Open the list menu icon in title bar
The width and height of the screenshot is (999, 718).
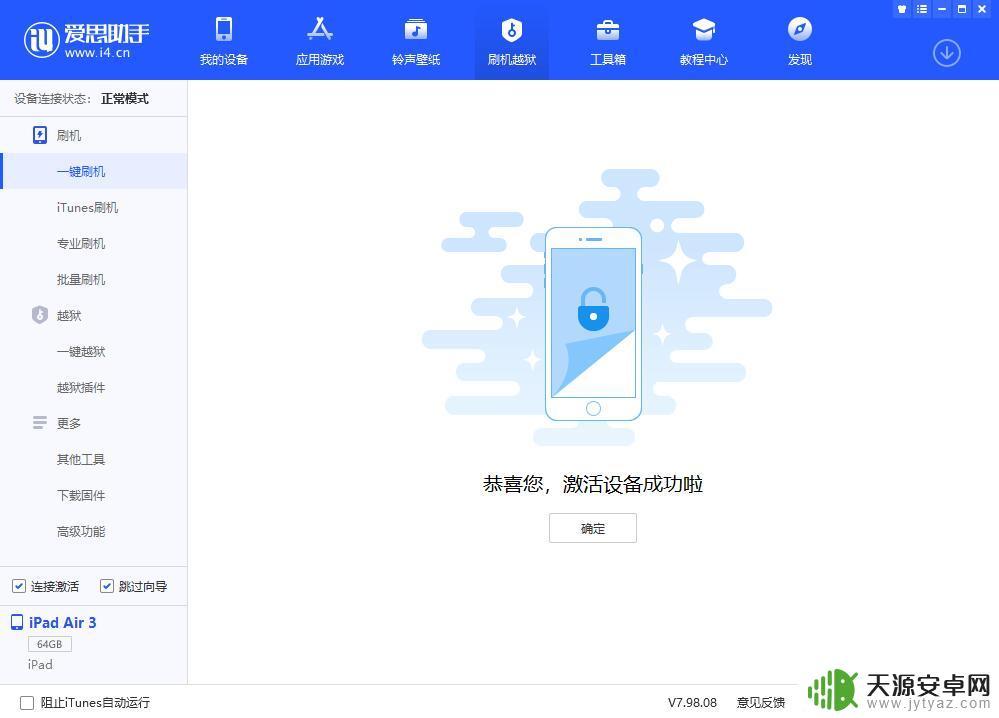pos(922,9)
